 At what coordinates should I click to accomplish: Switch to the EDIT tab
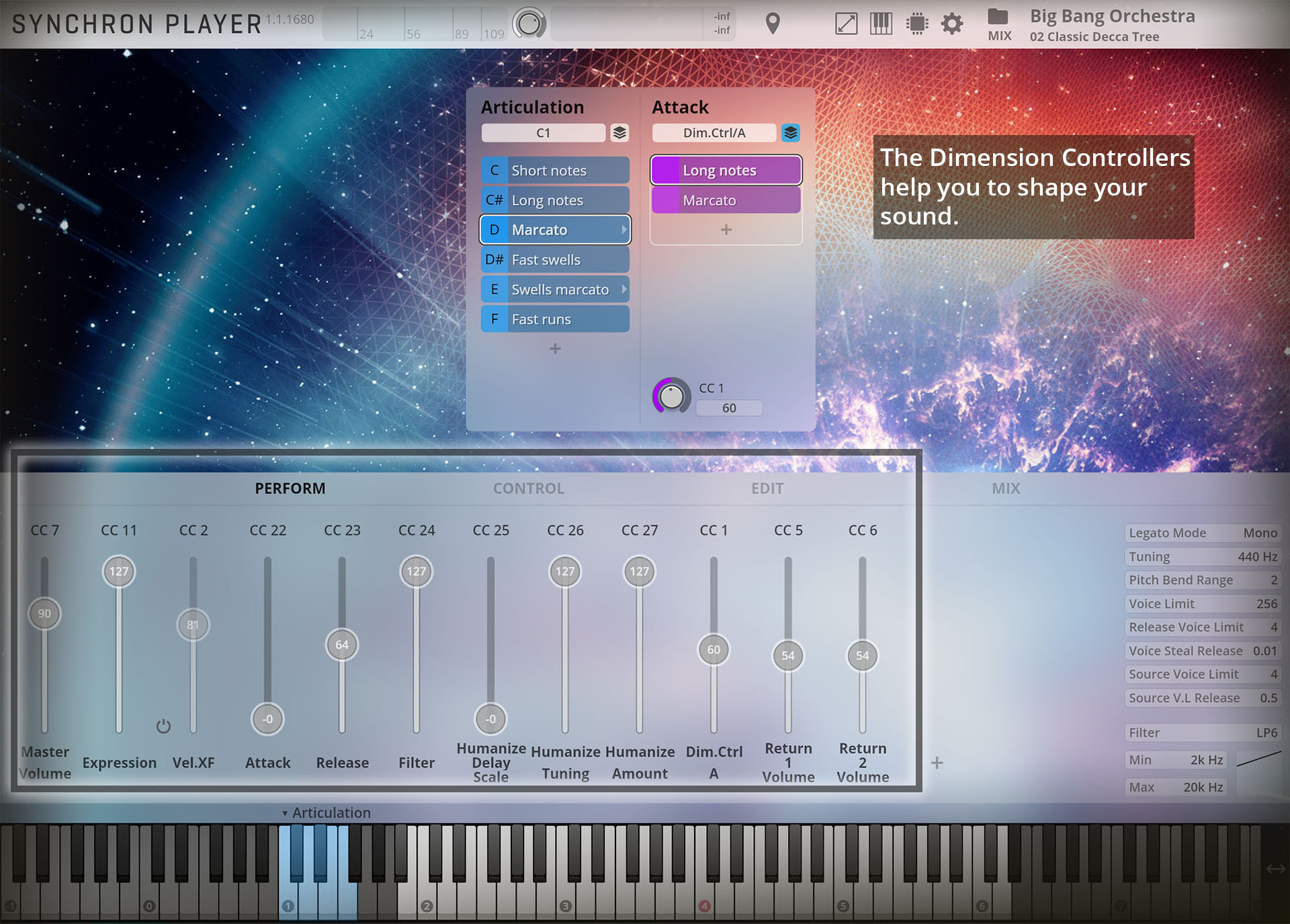point(767,489)
